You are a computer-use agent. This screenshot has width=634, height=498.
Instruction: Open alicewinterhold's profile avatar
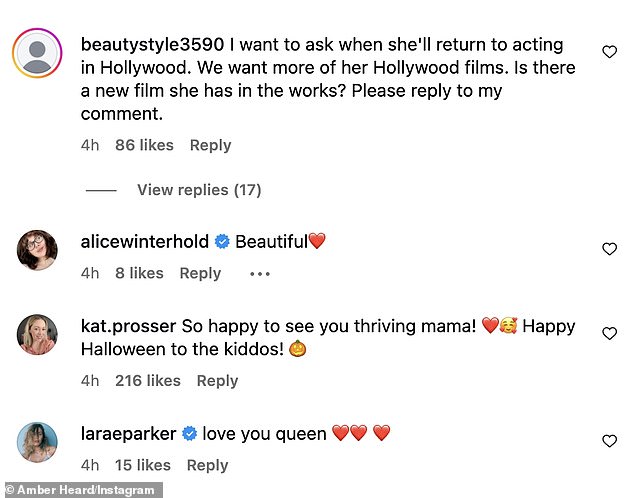37,250
